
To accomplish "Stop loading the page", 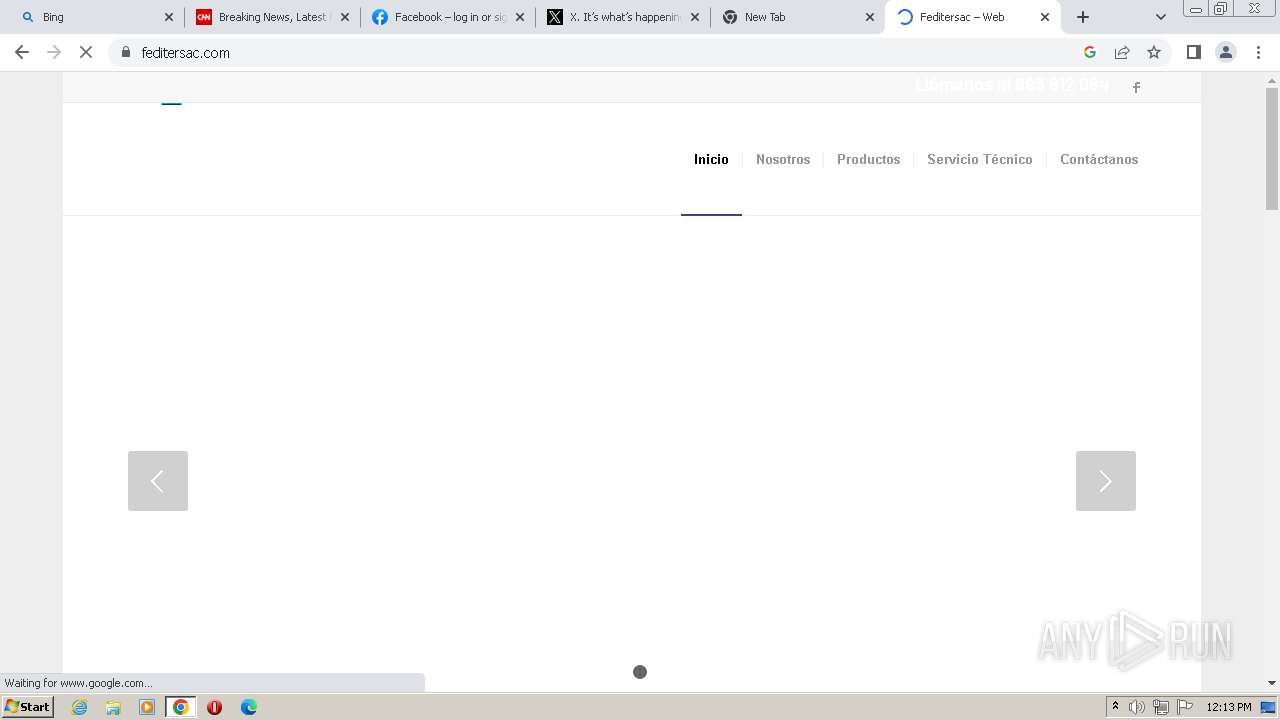I will point(86,52).
